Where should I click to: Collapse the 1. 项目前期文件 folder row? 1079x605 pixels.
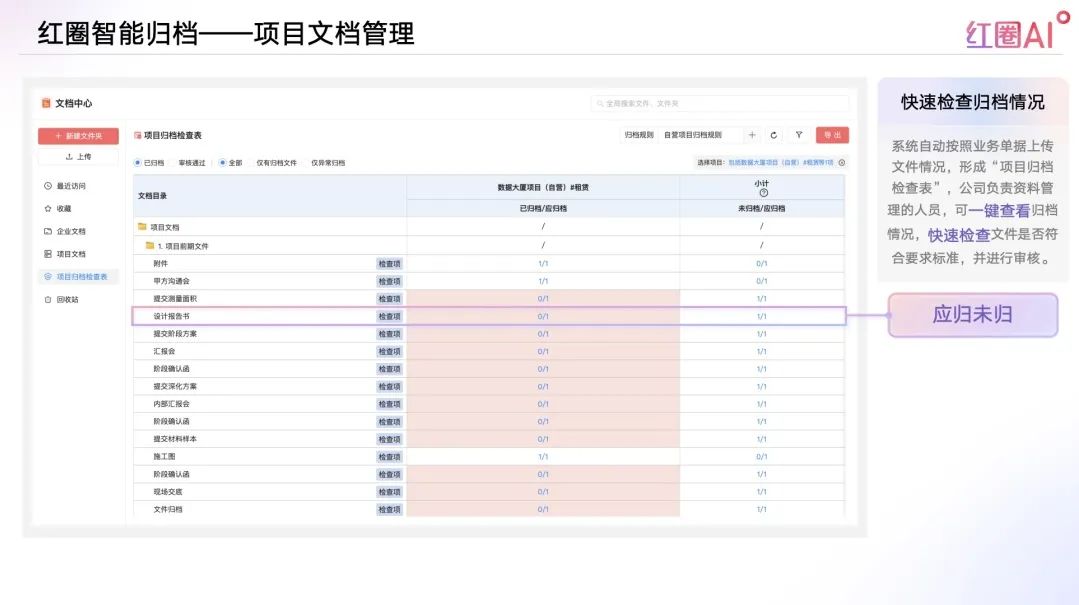click(x=150, y=245)
